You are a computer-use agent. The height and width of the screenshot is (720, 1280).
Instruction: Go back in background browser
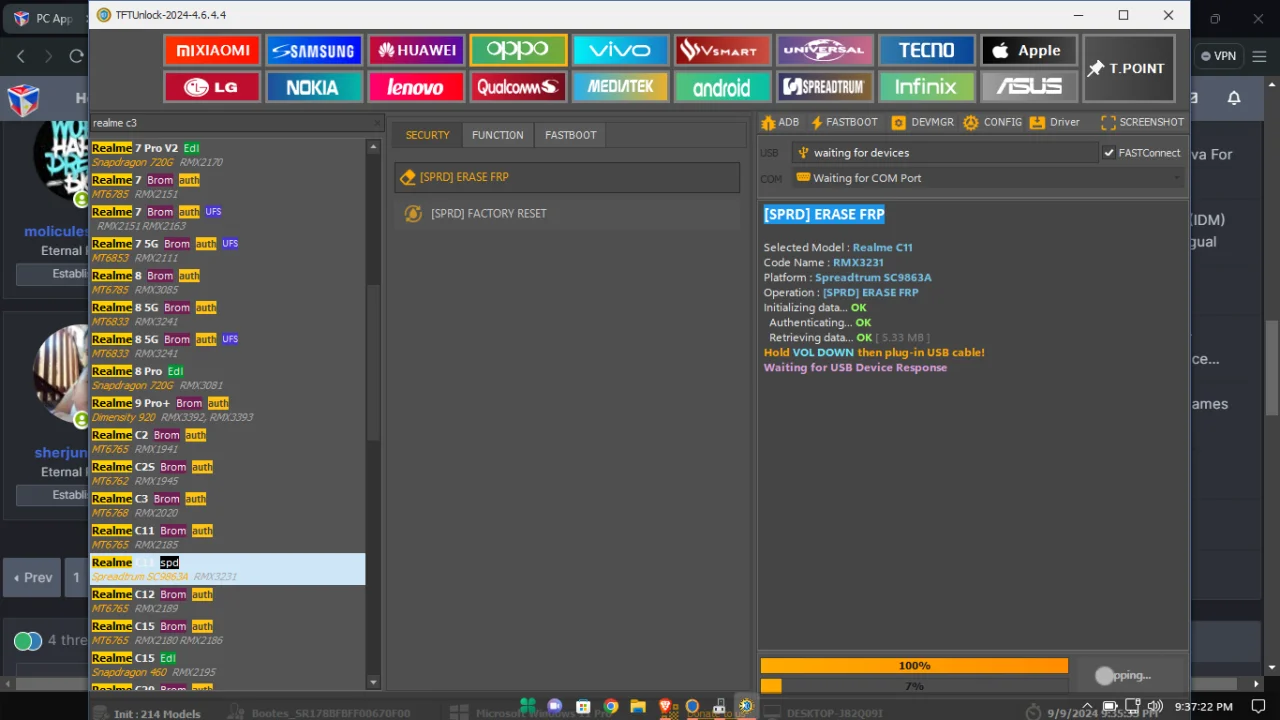click(x=21, y=56)
